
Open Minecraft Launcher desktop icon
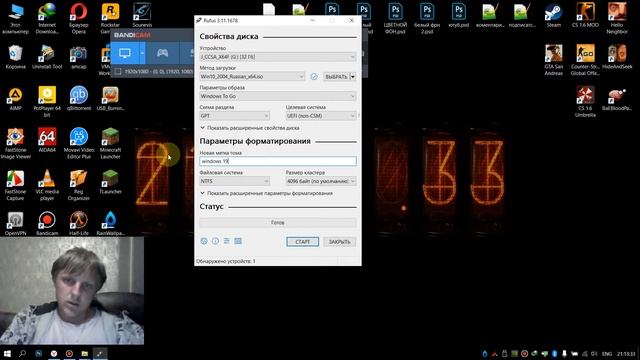point(110,143)
